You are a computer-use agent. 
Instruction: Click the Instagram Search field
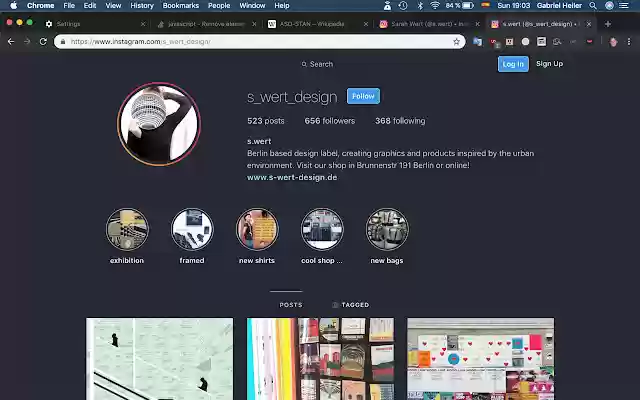(x=317, y=64)
